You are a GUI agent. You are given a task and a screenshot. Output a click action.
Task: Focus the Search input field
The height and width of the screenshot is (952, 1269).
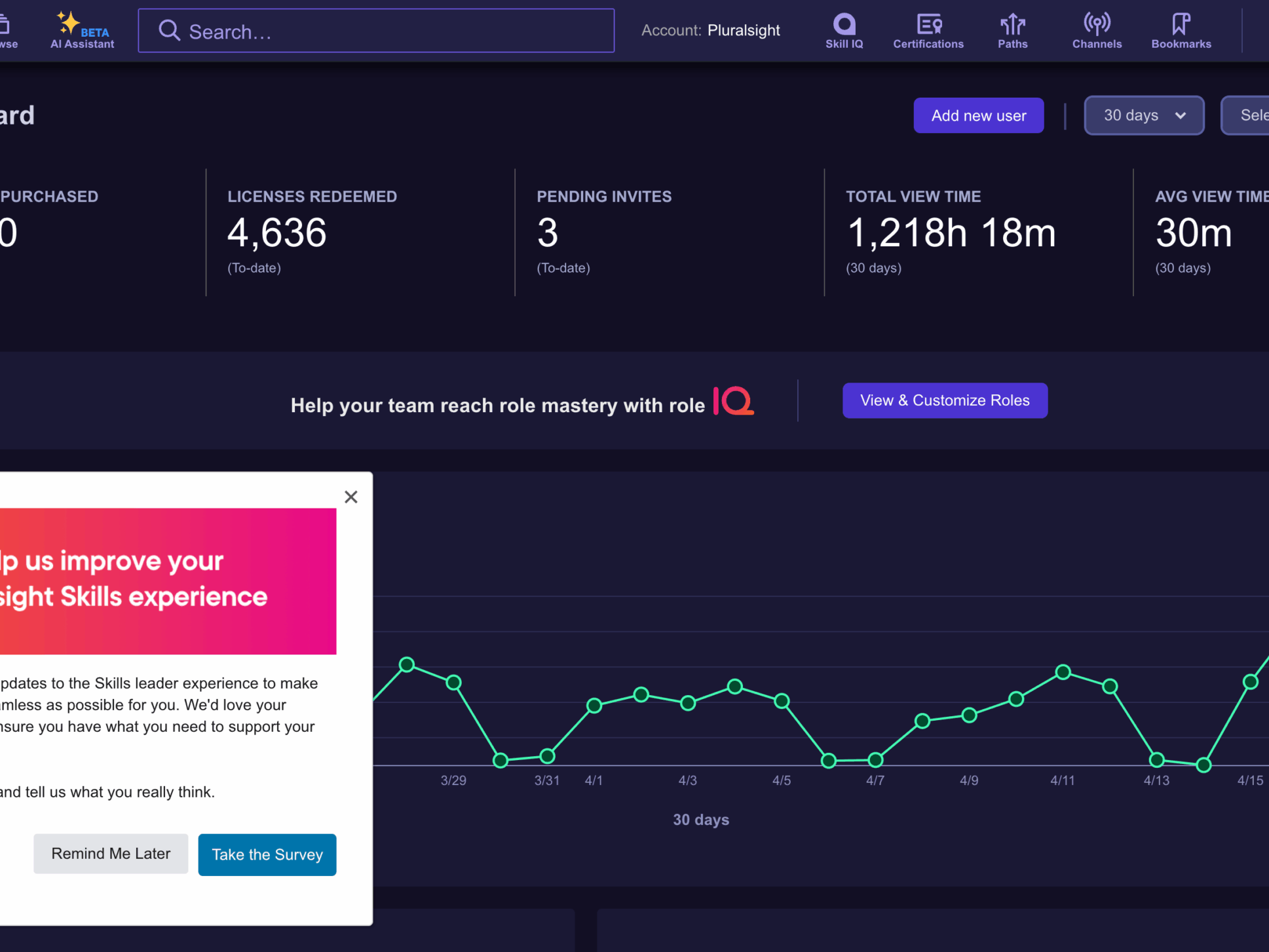tap(393, 31)
